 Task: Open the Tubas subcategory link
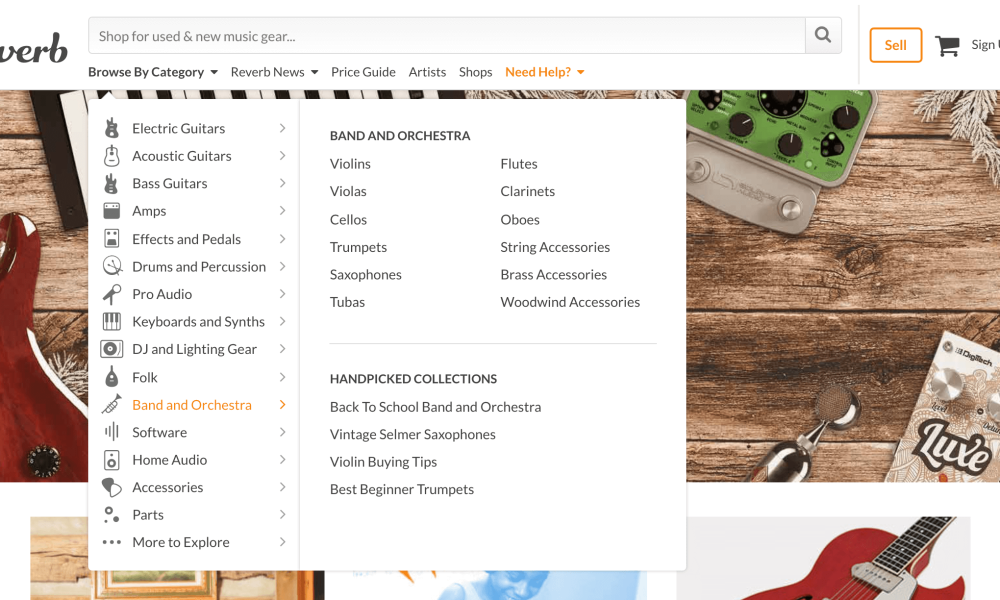pyautogui.click(x=348, y=302)
